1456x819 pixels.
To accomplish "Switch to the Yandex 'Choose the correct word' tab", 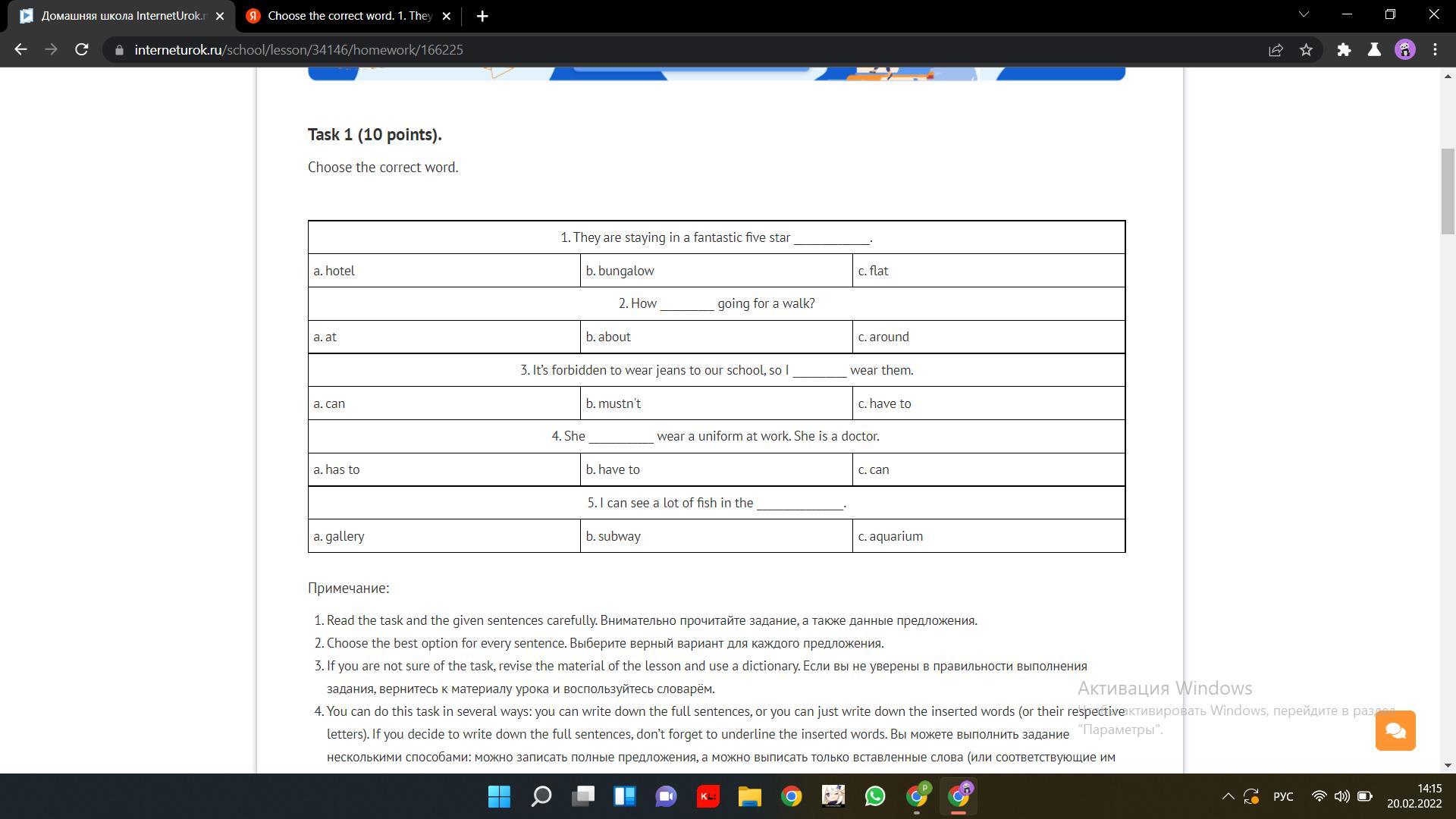I will point(349,16).
